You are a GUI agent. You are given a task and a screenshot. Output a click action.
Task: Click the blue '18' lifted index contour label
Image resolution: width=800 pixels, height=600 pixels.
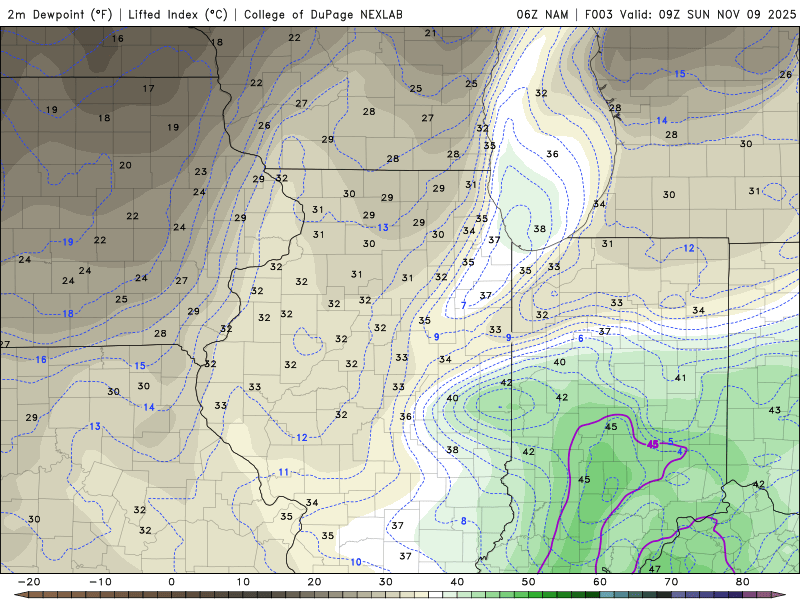coord(68,314)
